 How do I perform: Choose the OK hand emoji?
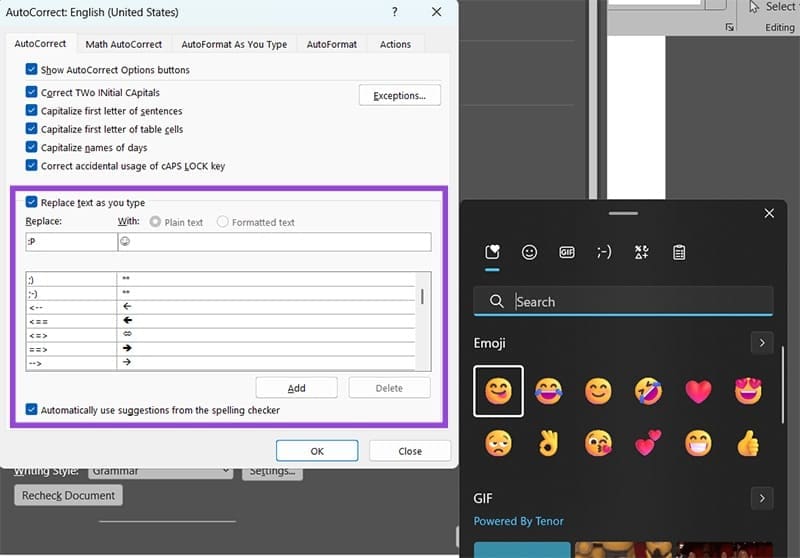pyautogui.click(x=547, y=442)
